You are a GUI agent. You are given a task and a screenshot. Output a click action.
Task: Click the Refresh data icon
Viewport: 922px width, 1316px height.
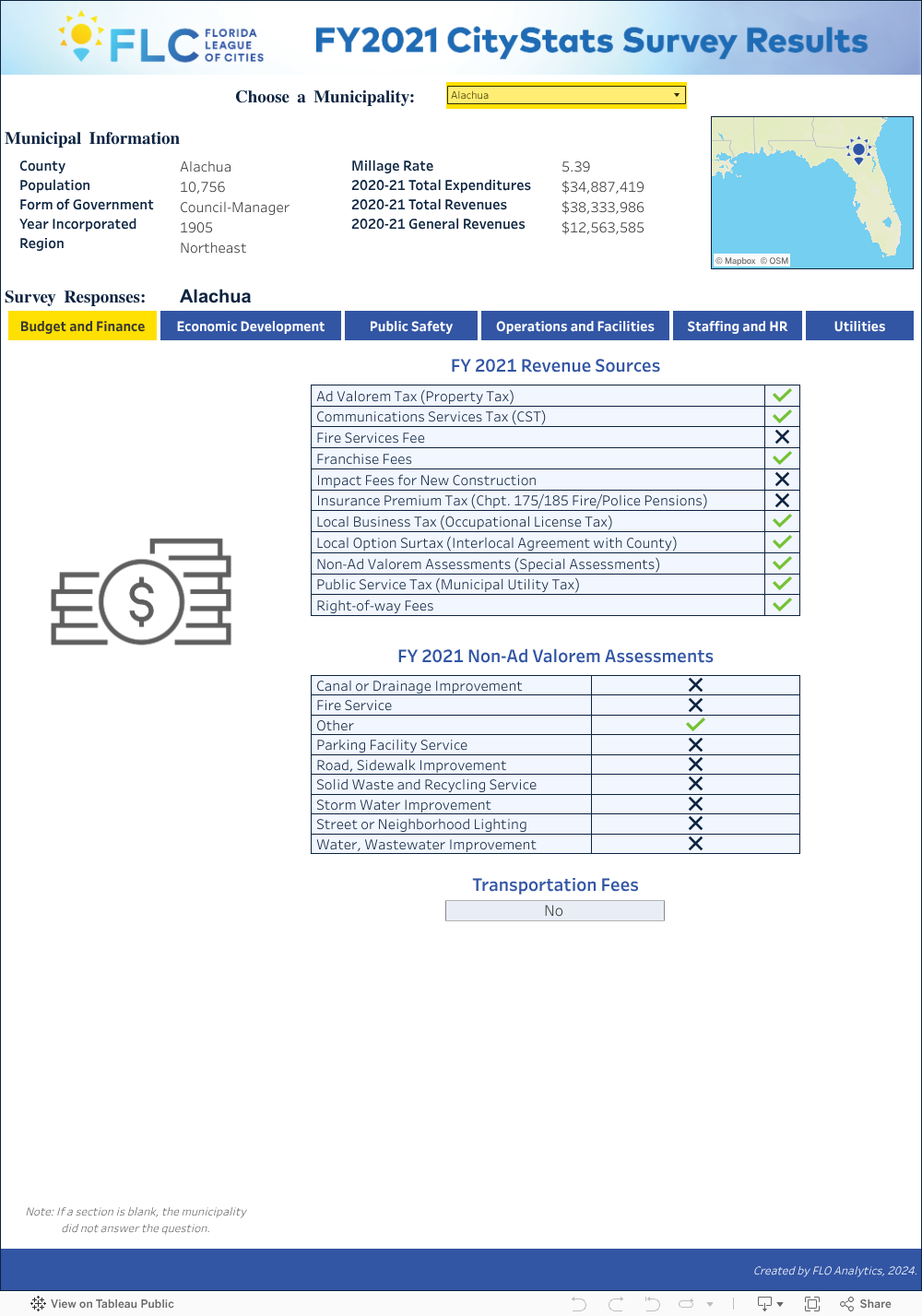click(x=686, y=1303)
